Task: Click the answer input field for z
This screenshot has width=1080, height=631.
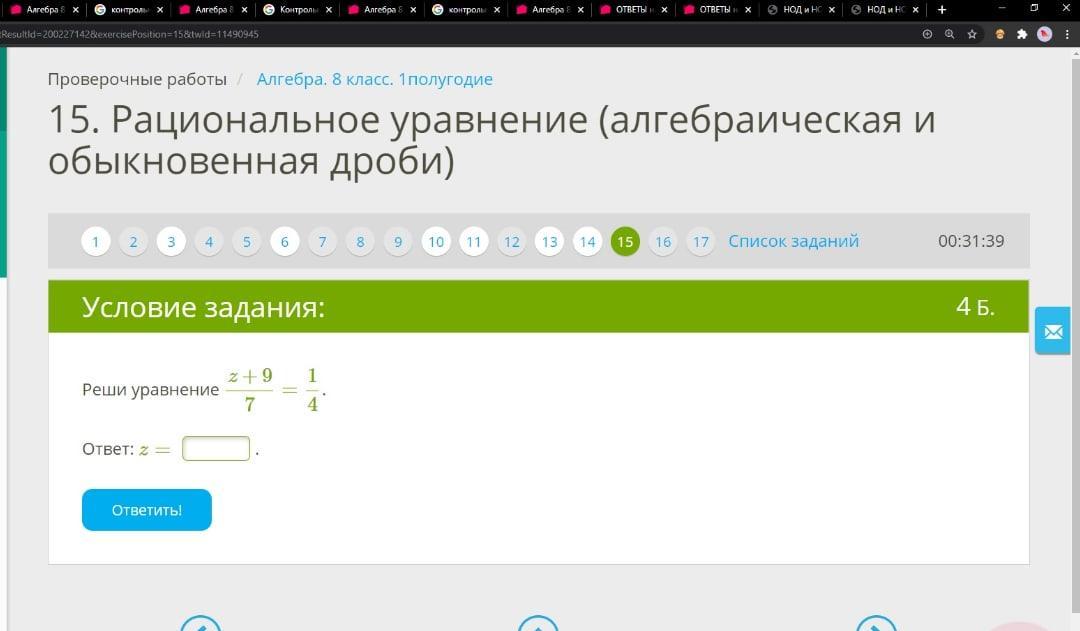Action: coord(216,449)
